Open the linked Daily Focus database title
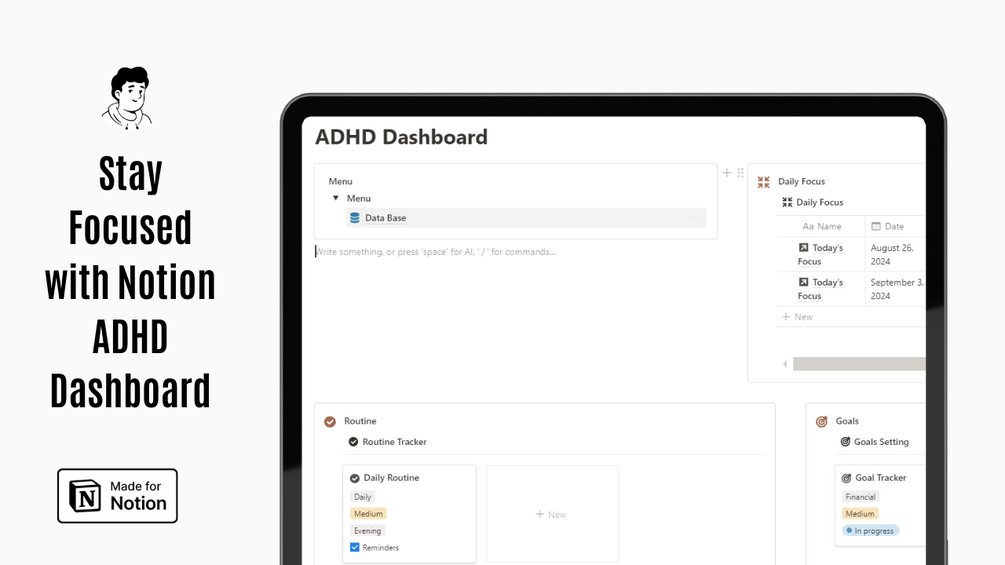 pyautogui.click(x=820, y=202)
